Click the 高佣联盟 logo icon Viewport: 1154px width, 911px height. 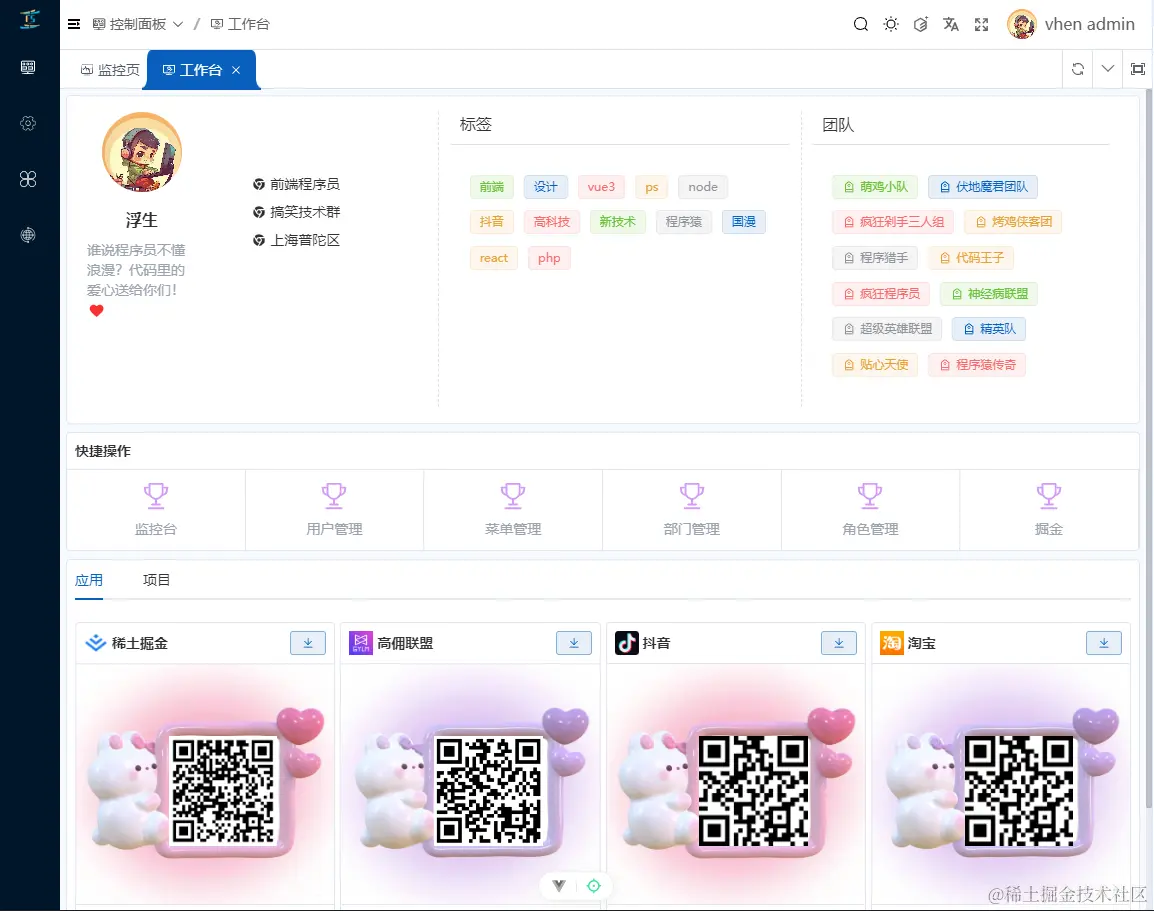pyautogui.click(x=361, y=643)
